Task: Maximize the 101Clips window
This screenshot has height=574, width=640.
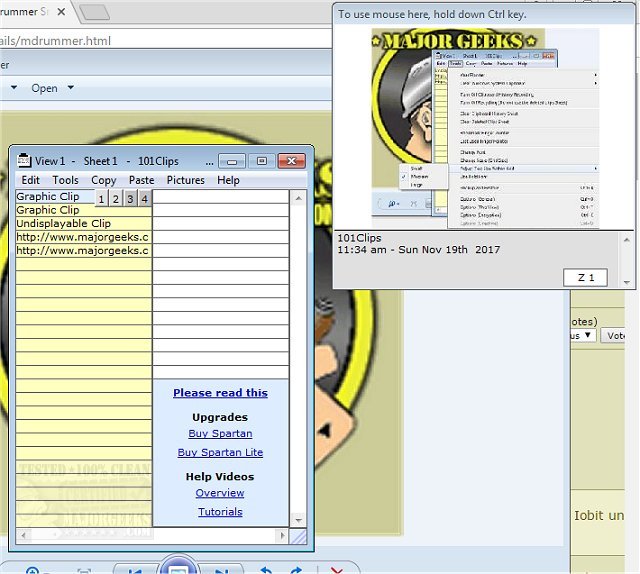Action: click(262, 161)
